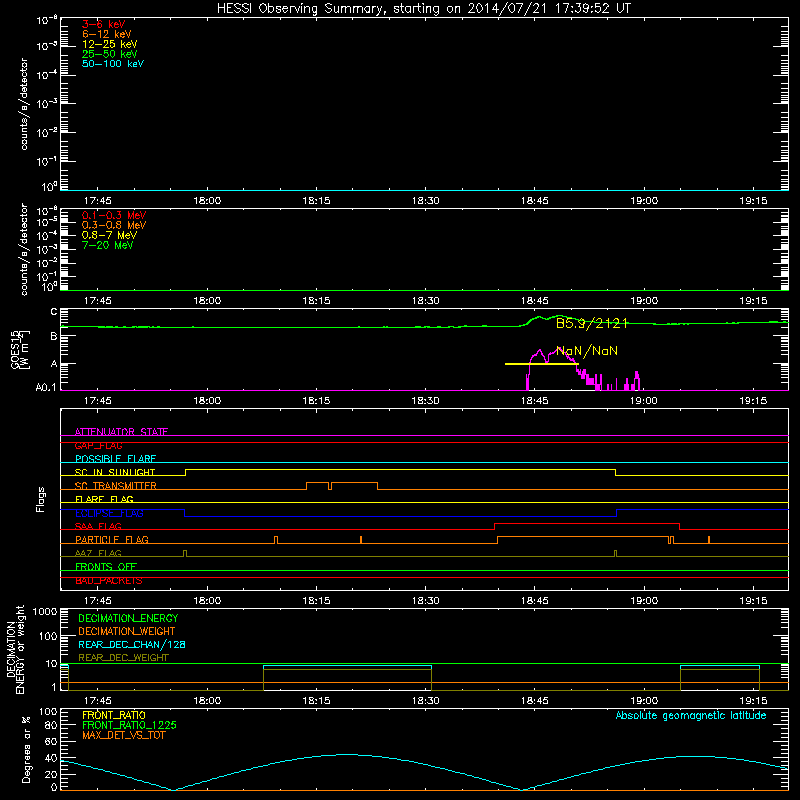The image size is (800, 800).
Task: Click the Absolute geomagnetic latitude label
Action: (691, 715)
